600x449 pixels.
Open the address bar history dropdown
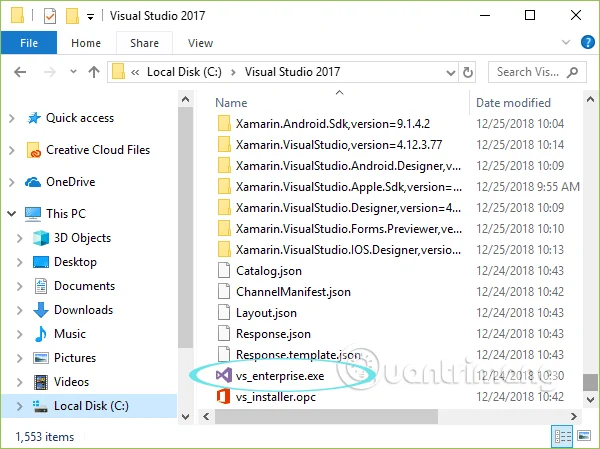click(451, 72)
